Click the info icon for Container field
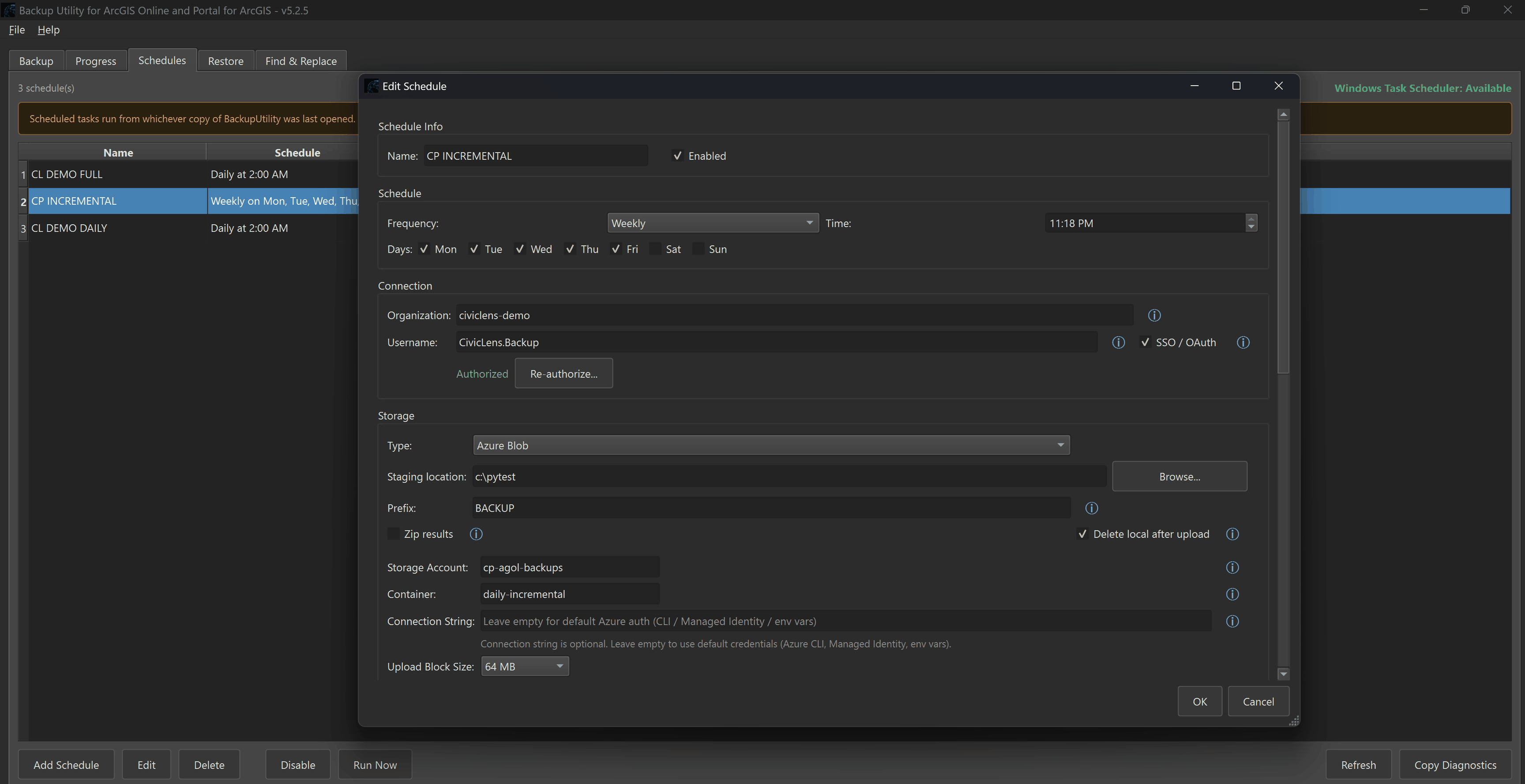Image resolution: width=1525 pixels, height=784 pixels. point(1232,594)
